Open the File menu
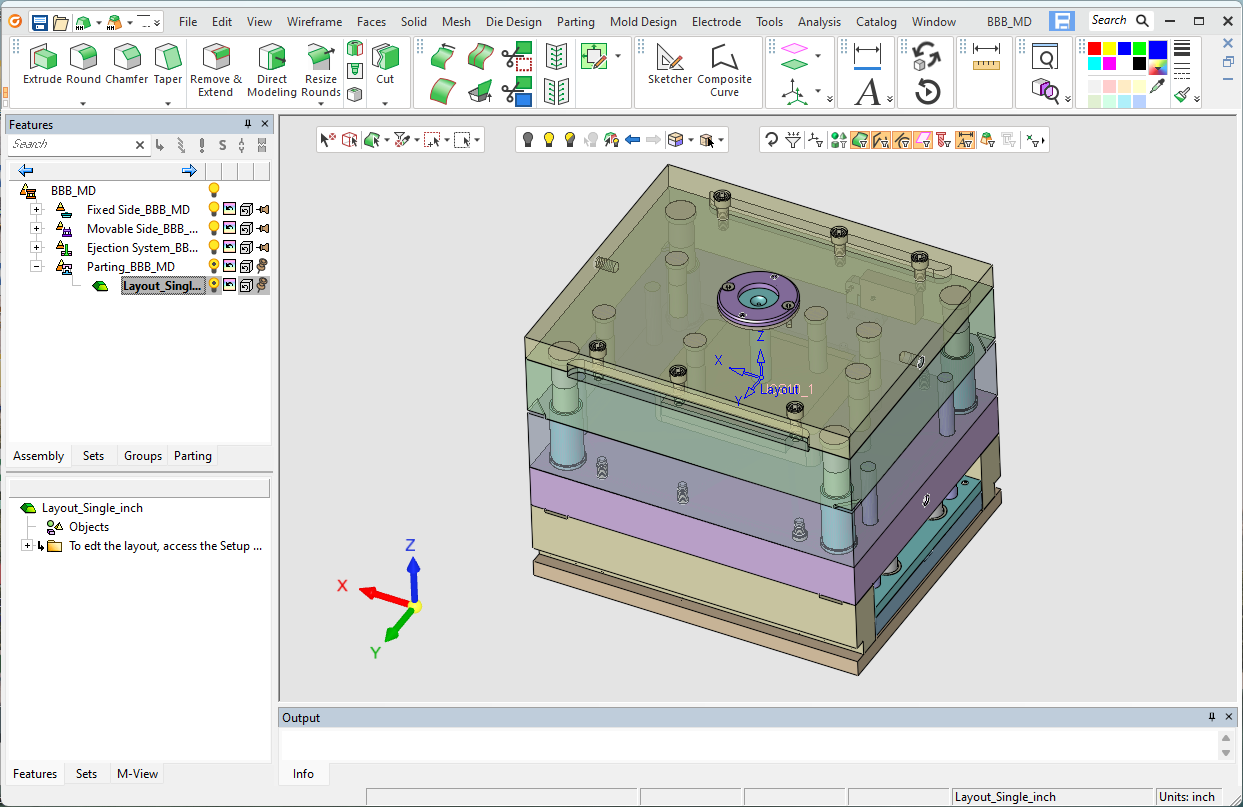1243x807 pixels. [188, 22]
